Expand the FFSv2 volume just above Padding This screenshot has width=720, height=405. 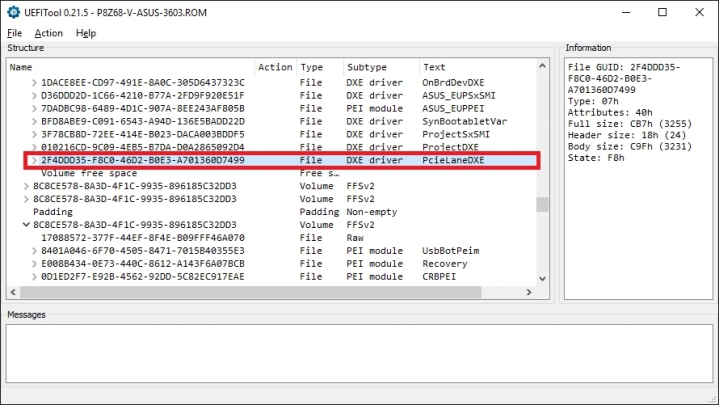[x=26, y=199]
